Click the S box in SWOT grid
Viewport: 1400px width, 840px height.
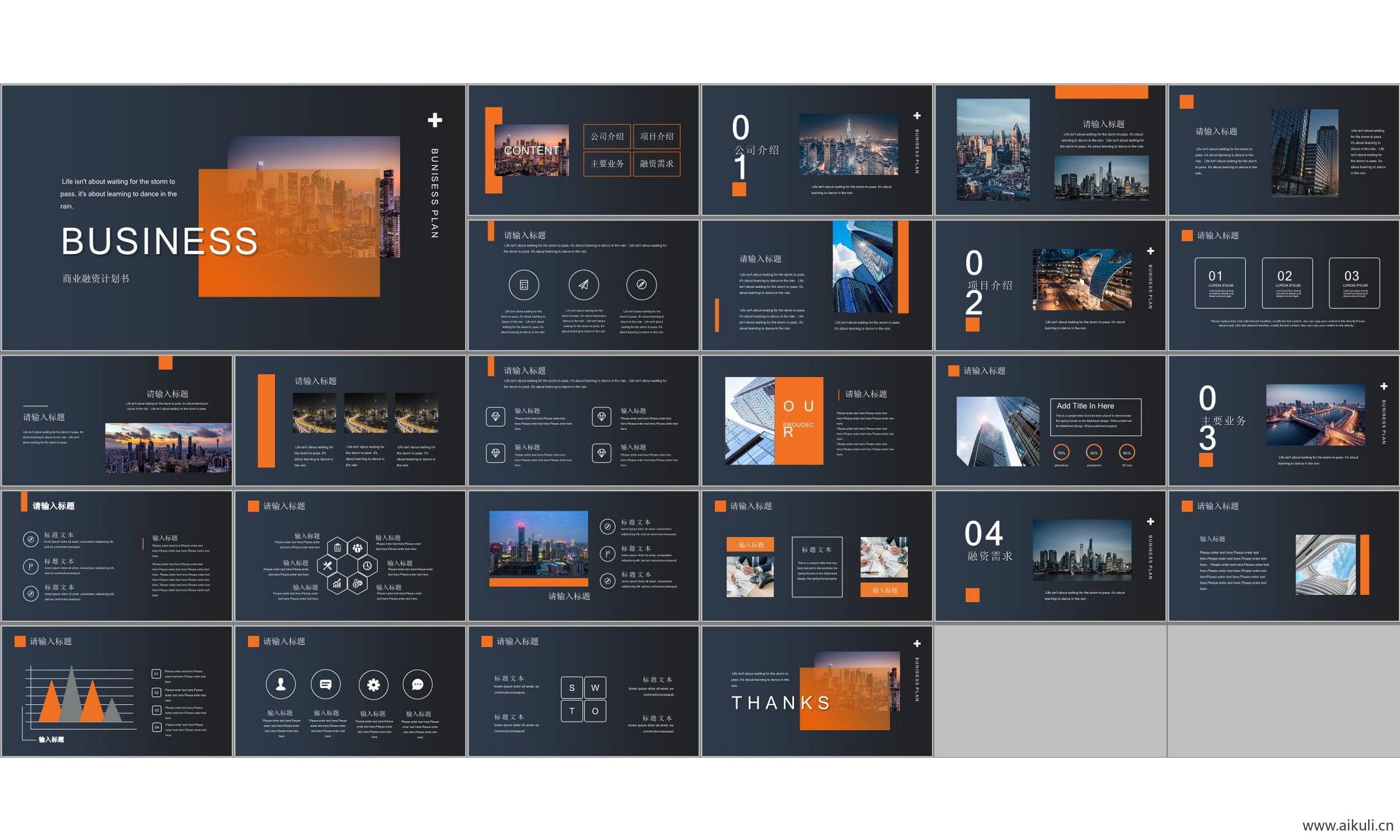(x=572, y=688)
